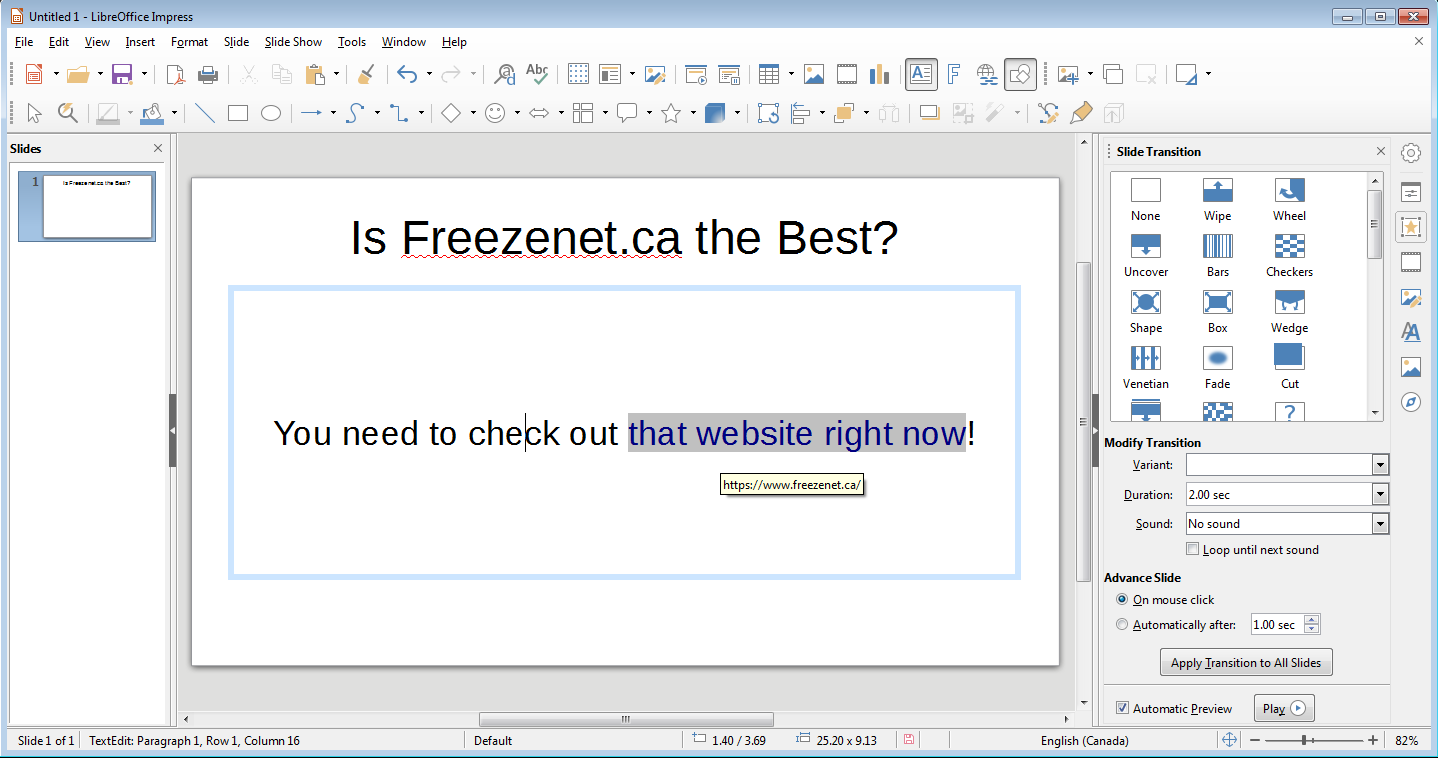The image size is (1438, 758).
Task: Open sidebar Gallery deck icon
Action: pyautogui.click(x=1411, y=367)
